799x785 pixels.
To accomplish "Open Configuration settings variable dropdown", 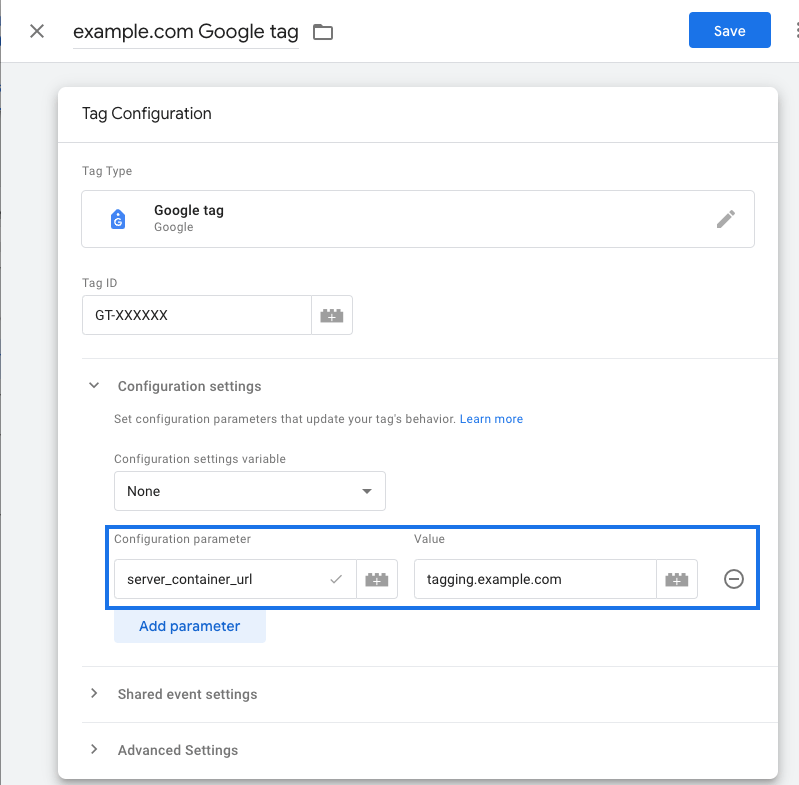I will click(x=249, y=491).
